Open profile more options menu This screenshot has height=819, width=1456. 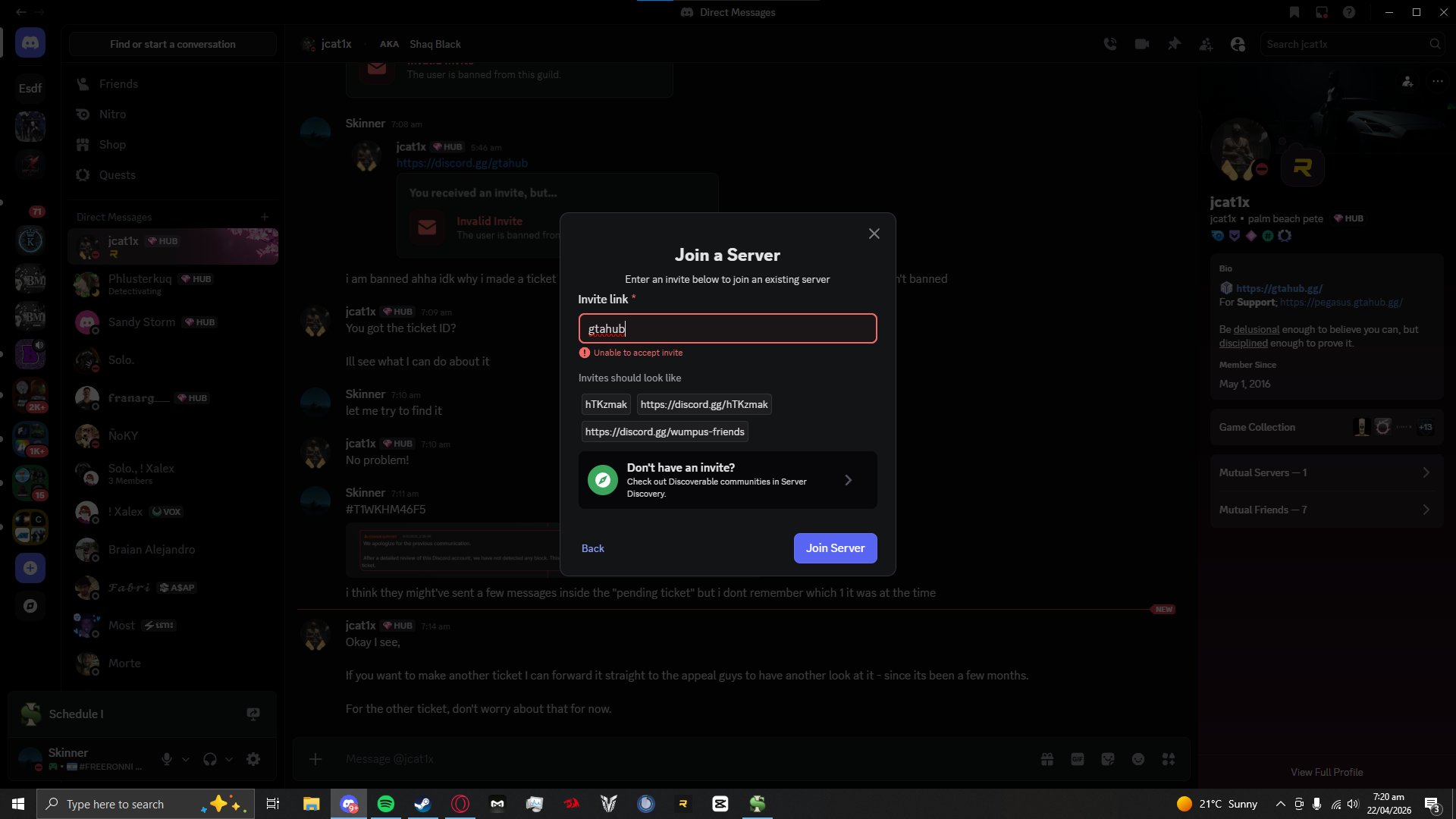point(1437,81)
